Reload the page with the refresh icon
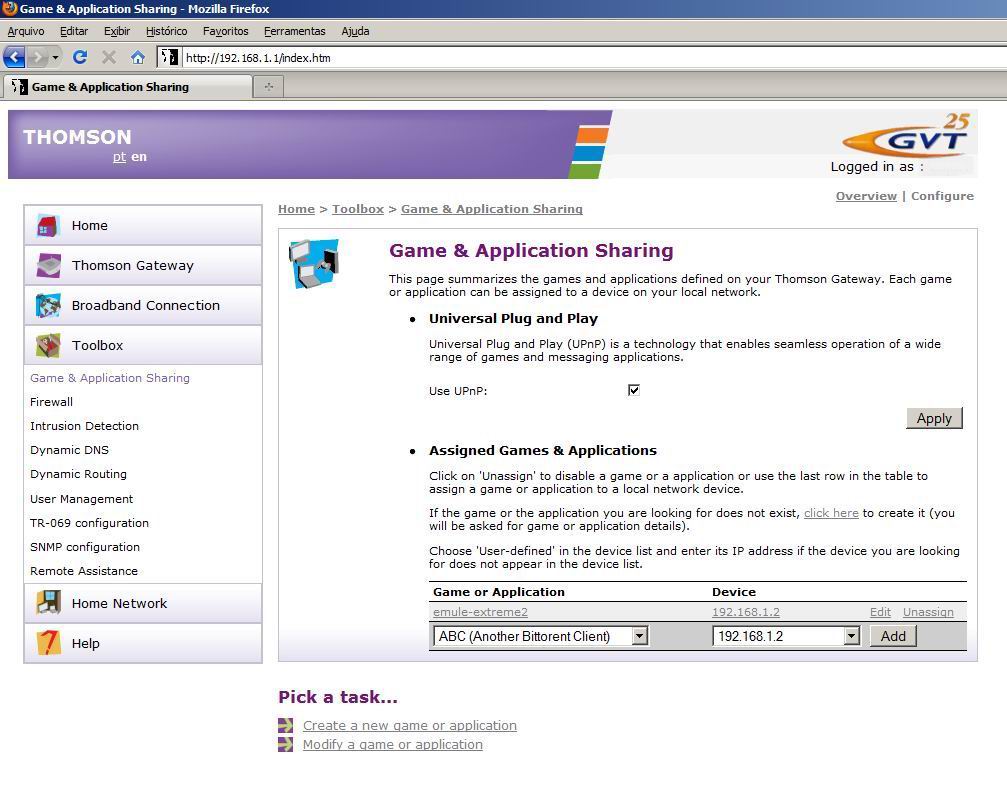Image resolution: width=1007 pixels, height=786 pixels. (80, 57)
